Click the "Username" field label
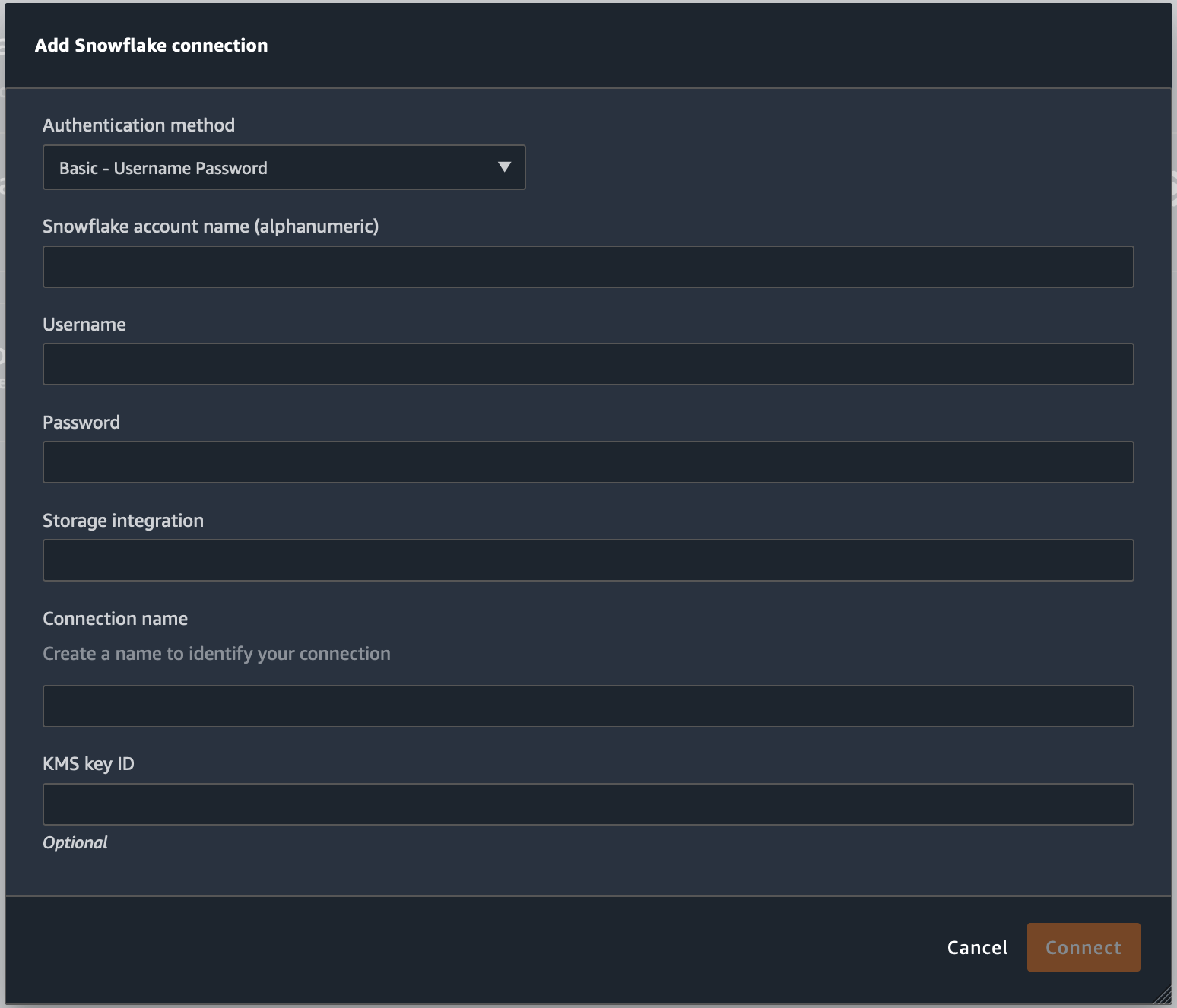 point(84,325)
